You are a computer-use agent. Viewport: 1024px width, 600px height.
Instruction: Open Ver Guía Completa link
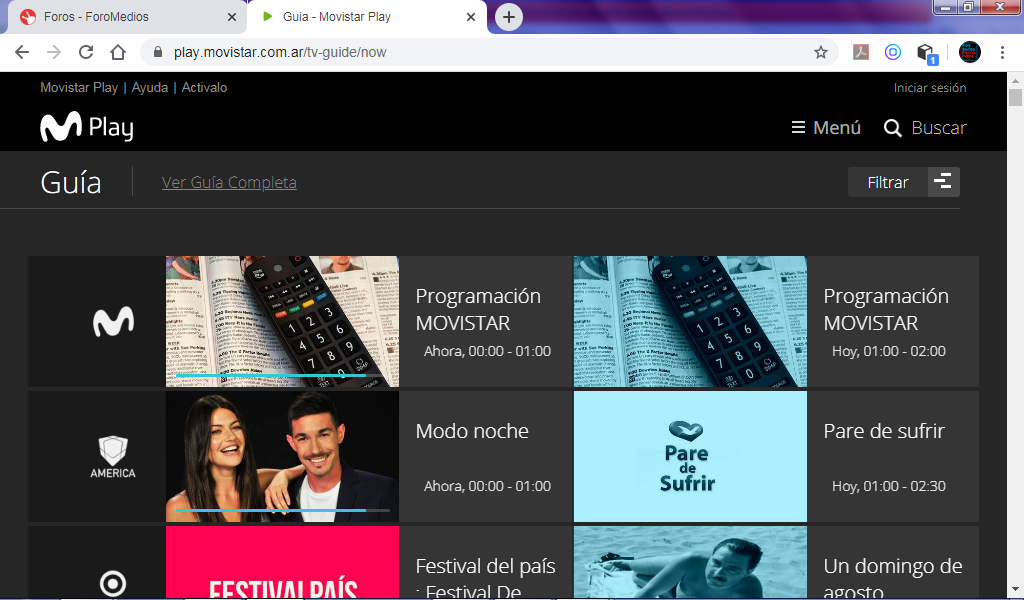pos(229,182)
